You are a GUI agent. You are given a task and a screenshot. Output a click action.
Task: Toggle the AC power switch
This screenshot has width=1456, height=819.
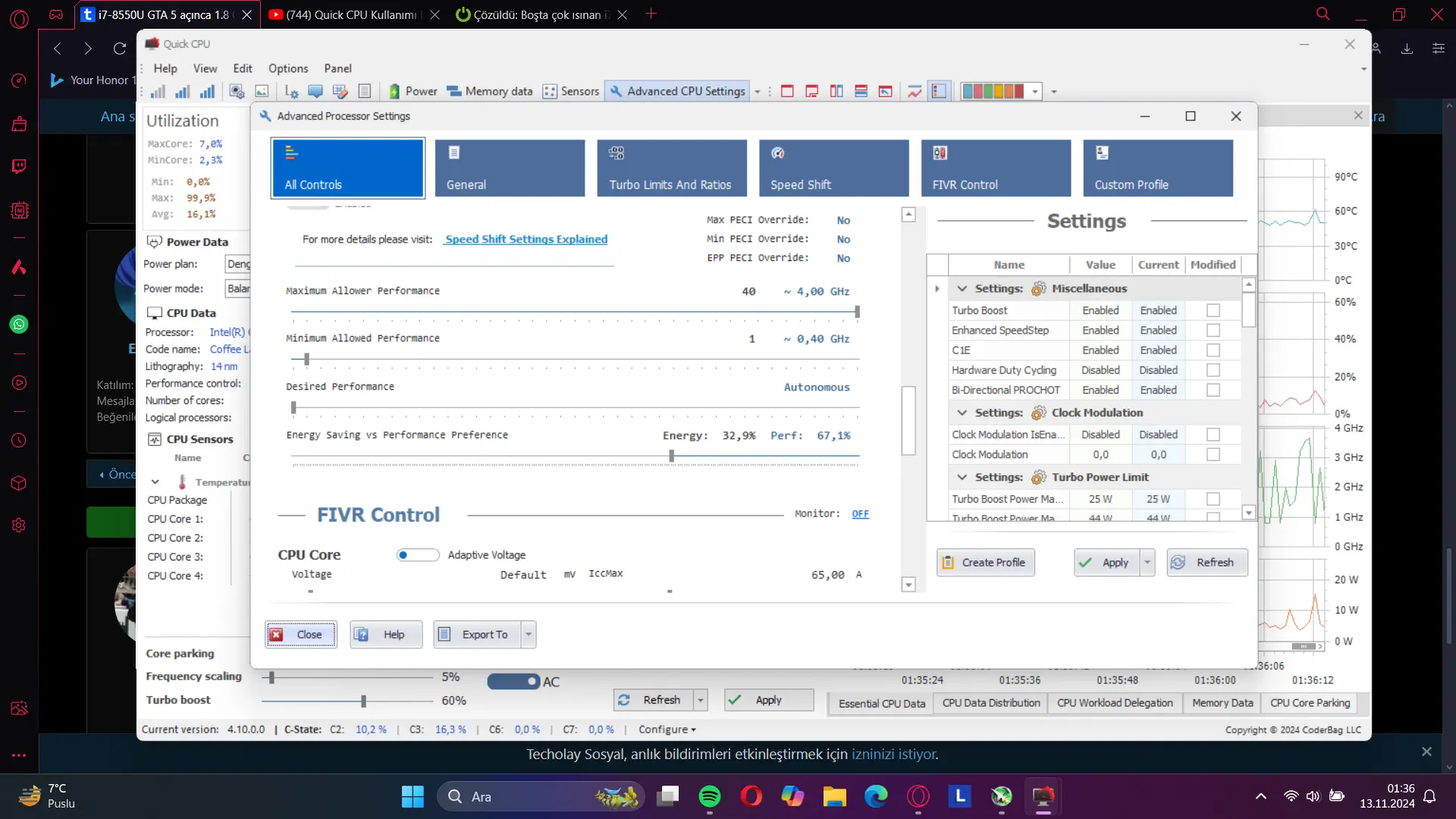tap(513, 682)
